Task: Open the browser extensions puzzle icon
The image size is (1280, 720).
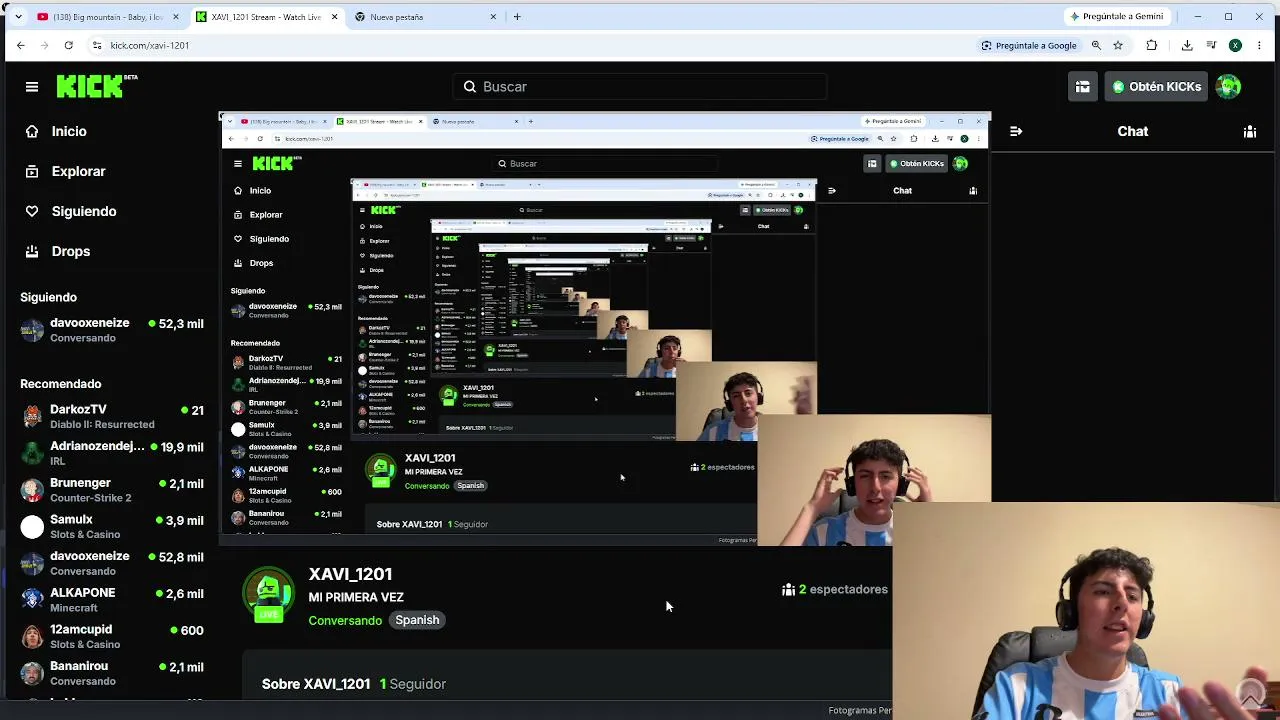Action: coord(1151,45)
